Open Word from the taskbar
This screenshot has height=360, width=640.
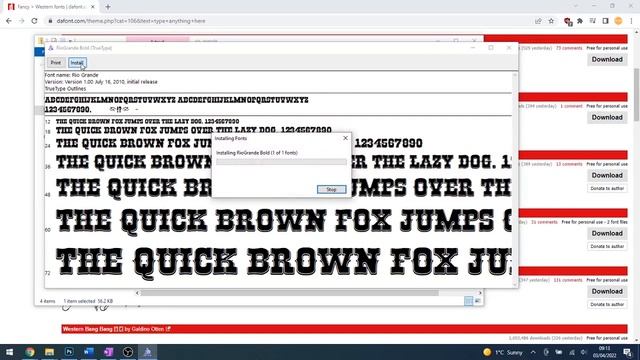(89, 352)
